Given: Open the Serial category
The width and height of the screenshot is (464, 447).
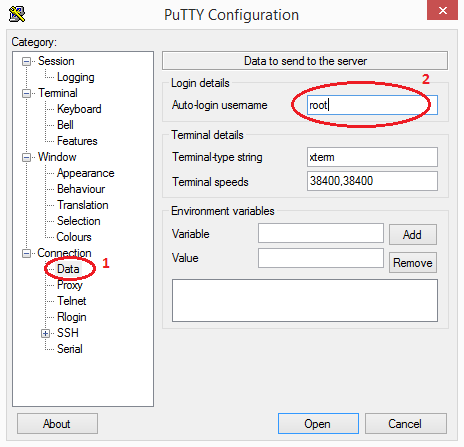Looking at the screenshot, I should click(70, 349).
